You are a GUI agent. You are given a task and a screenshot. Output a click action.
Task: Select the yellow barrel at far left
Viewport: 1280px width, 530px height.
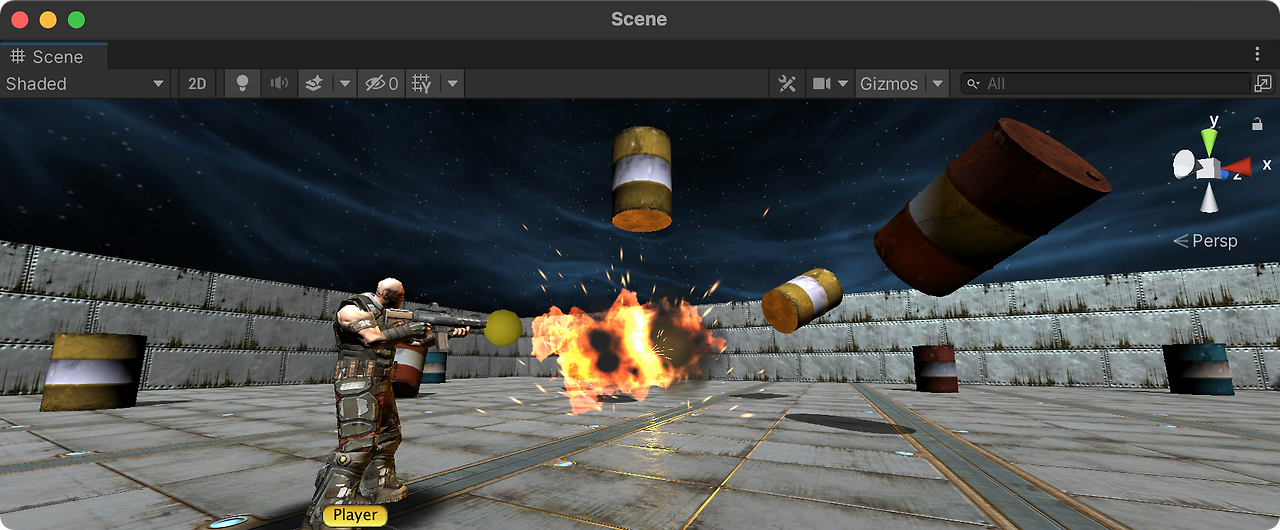(93, 372)
